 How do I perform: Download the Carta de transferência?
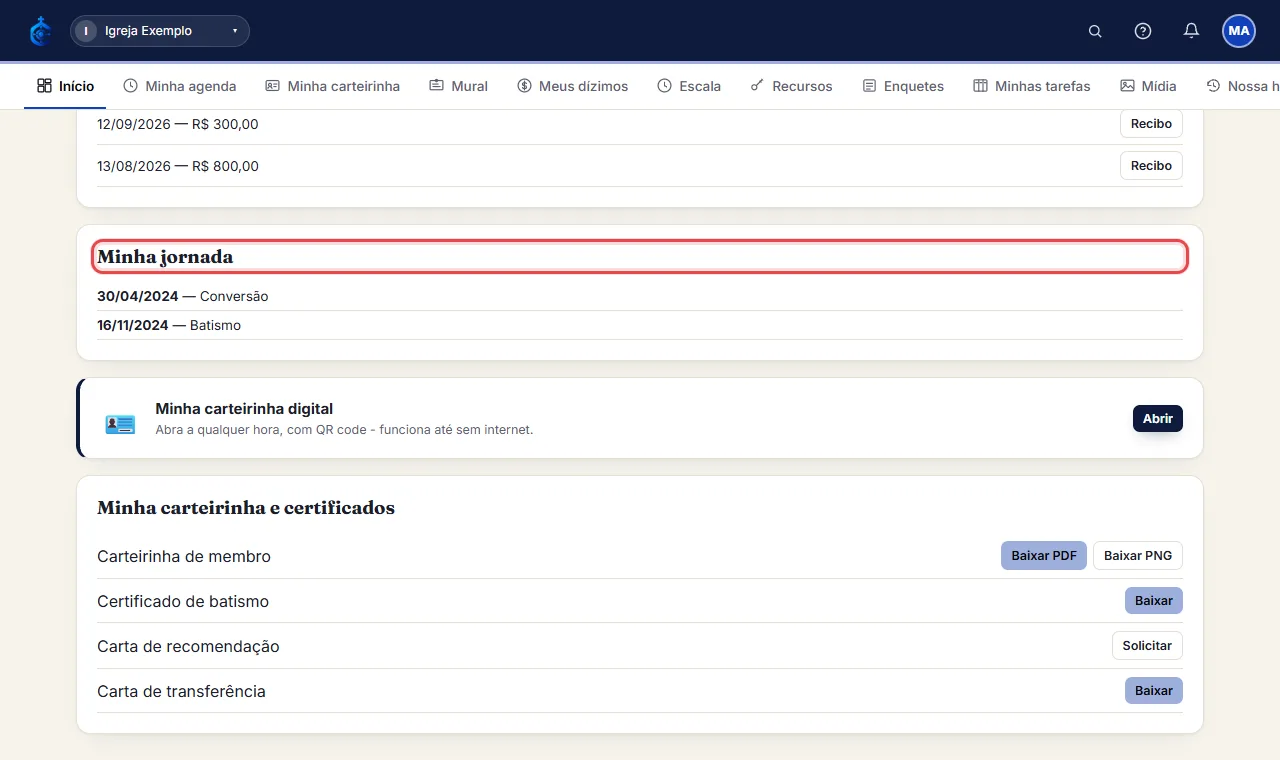(1154, 691)
